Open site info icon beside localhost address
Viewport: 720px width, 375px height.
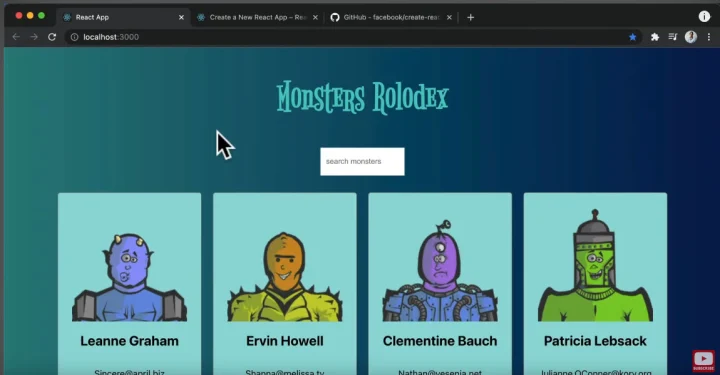[74, 37]
